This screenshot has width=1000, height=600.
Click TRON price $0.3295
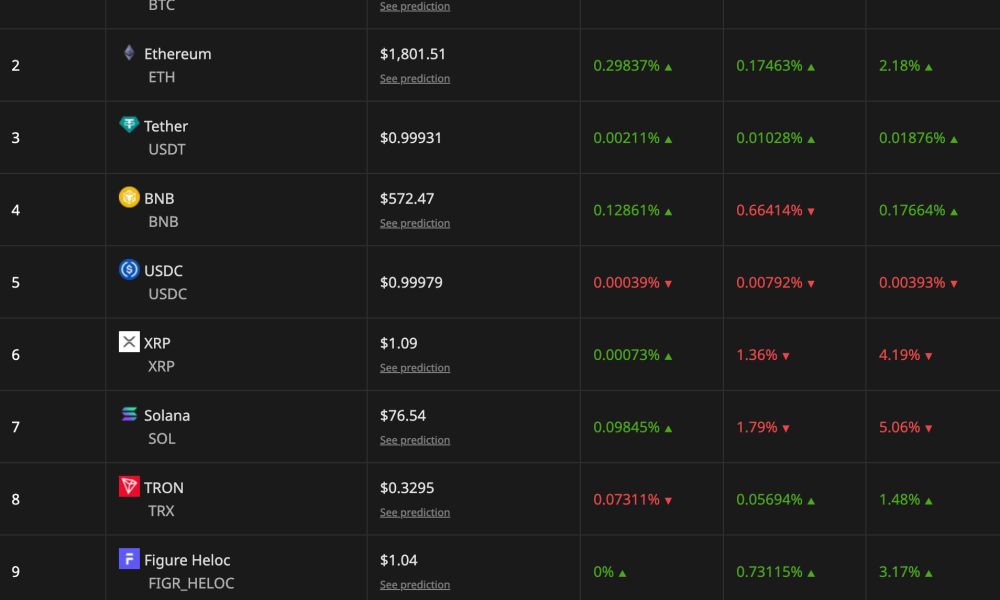click(407, 488)
